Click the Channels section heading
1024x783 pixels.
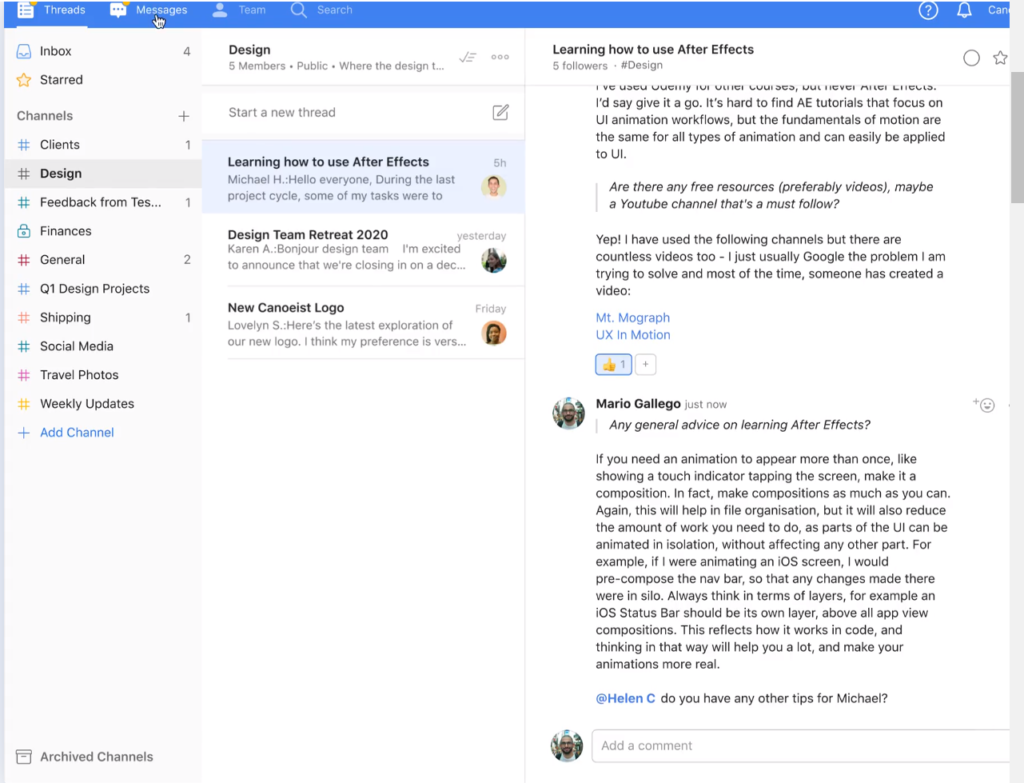[44, 116]
